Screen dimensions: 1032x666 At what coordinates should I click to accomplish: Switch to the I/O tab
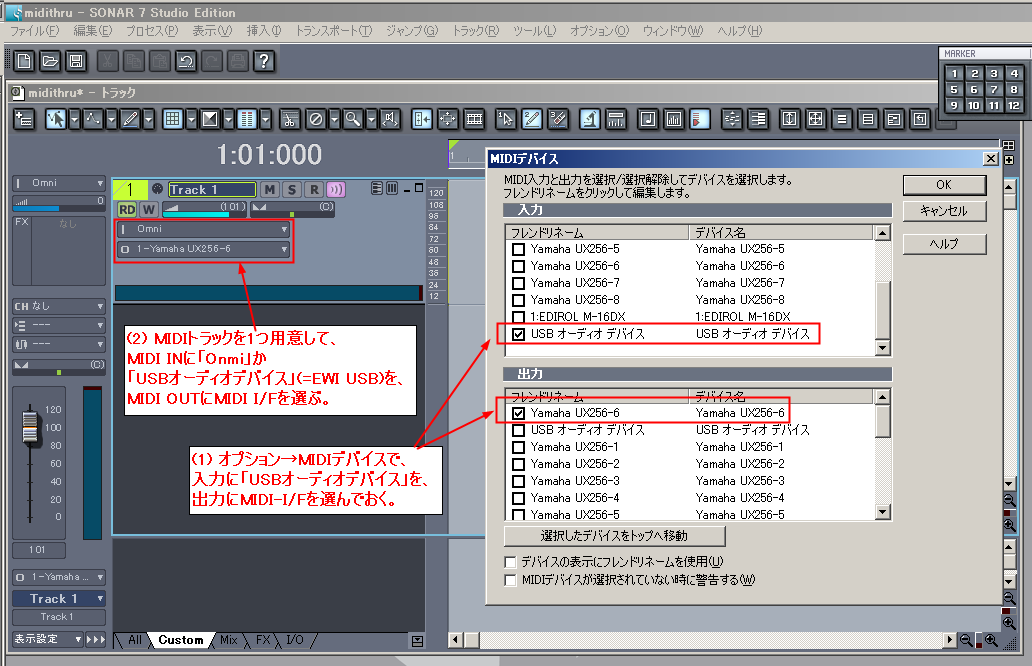point(295,640)
